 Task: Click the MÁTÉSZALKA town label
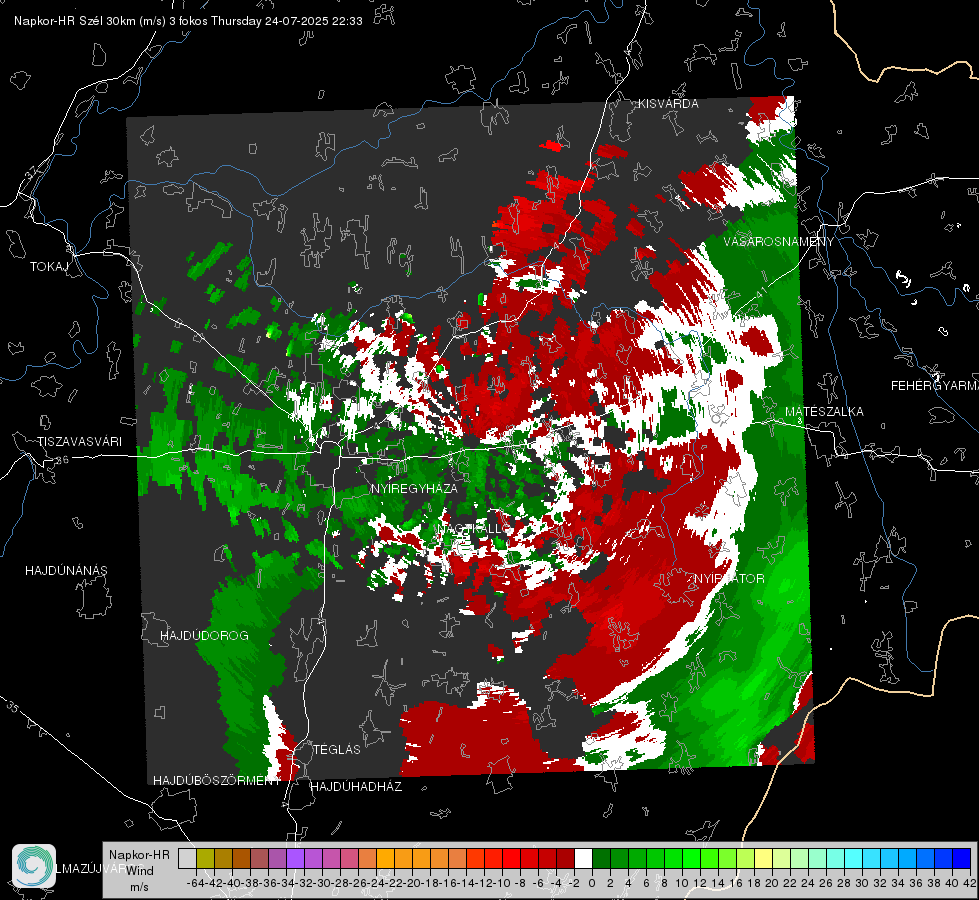tap(824, 412)
